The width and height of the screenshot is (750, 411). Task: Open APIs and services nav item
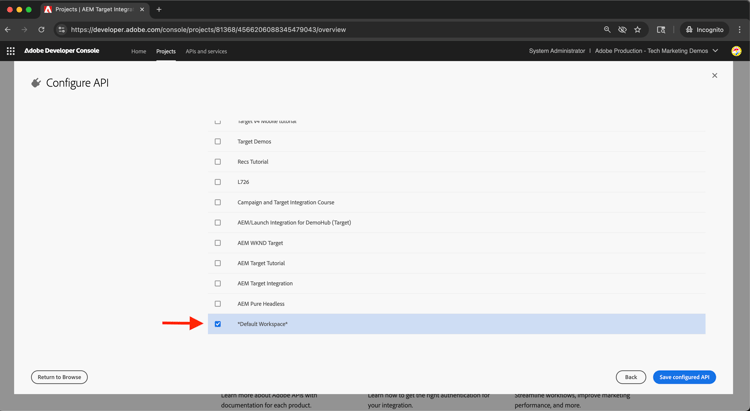(206, 51)
